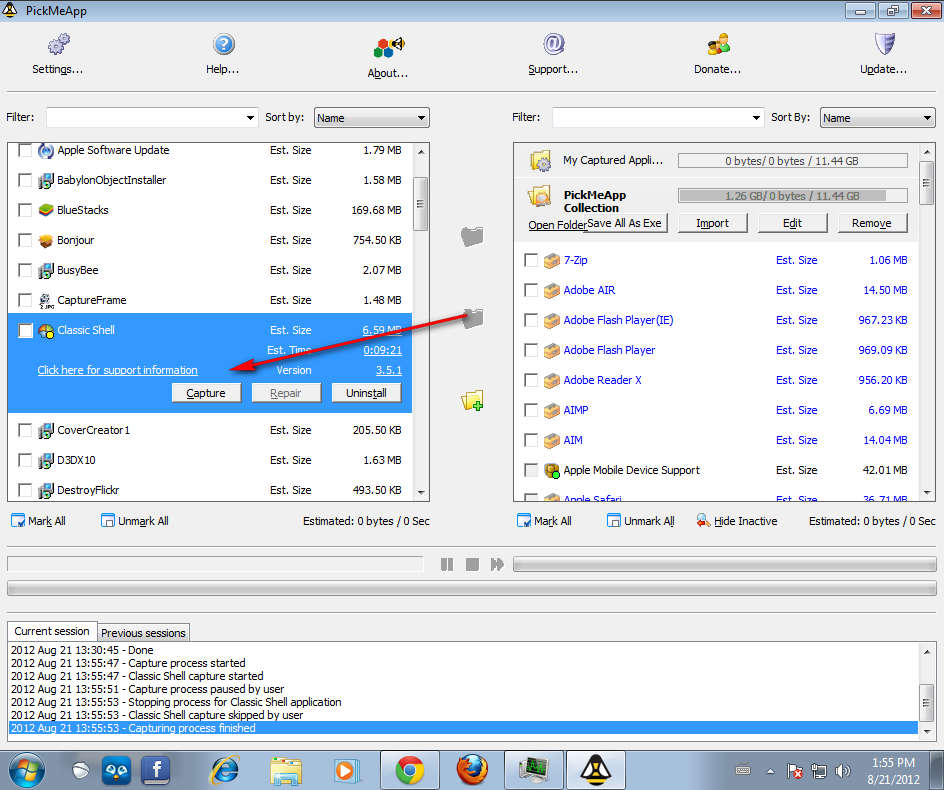Check the BlueStacks checkbox
The image size is (944, 790).
(25, 210)
